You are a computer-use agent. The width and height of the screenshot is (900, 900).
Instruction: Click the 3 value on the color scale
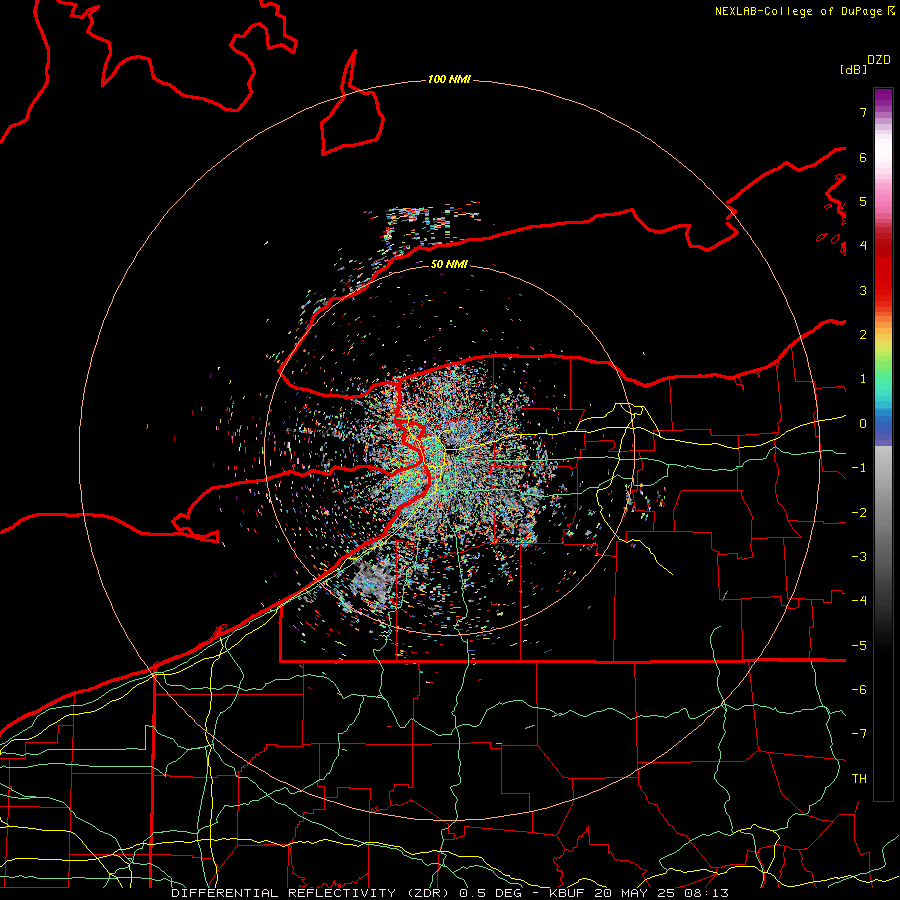click(863, 290)
